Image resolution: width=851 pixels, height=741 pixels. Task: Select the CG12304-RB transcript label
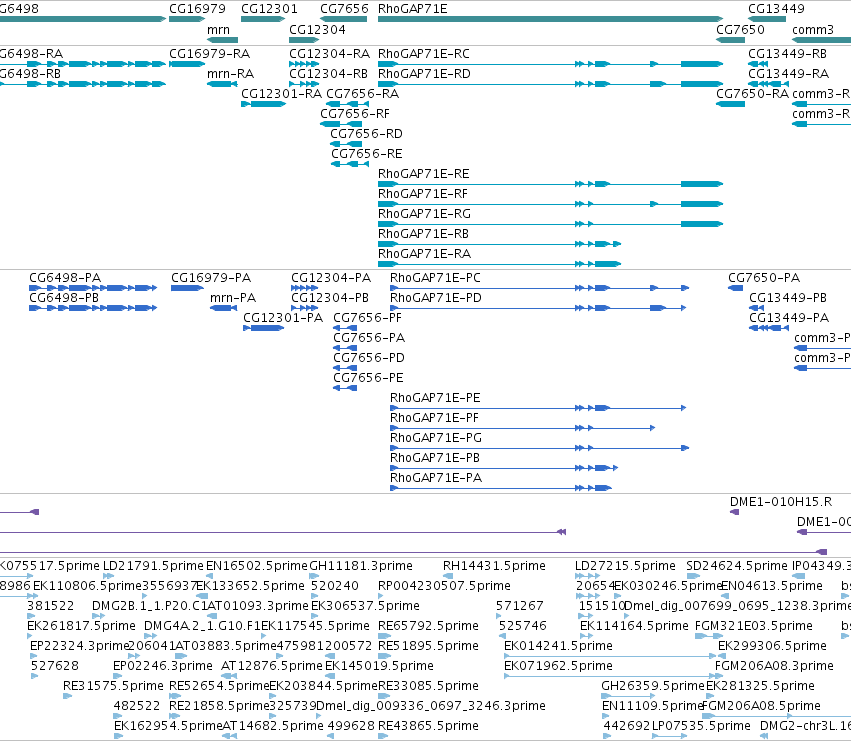328,74
